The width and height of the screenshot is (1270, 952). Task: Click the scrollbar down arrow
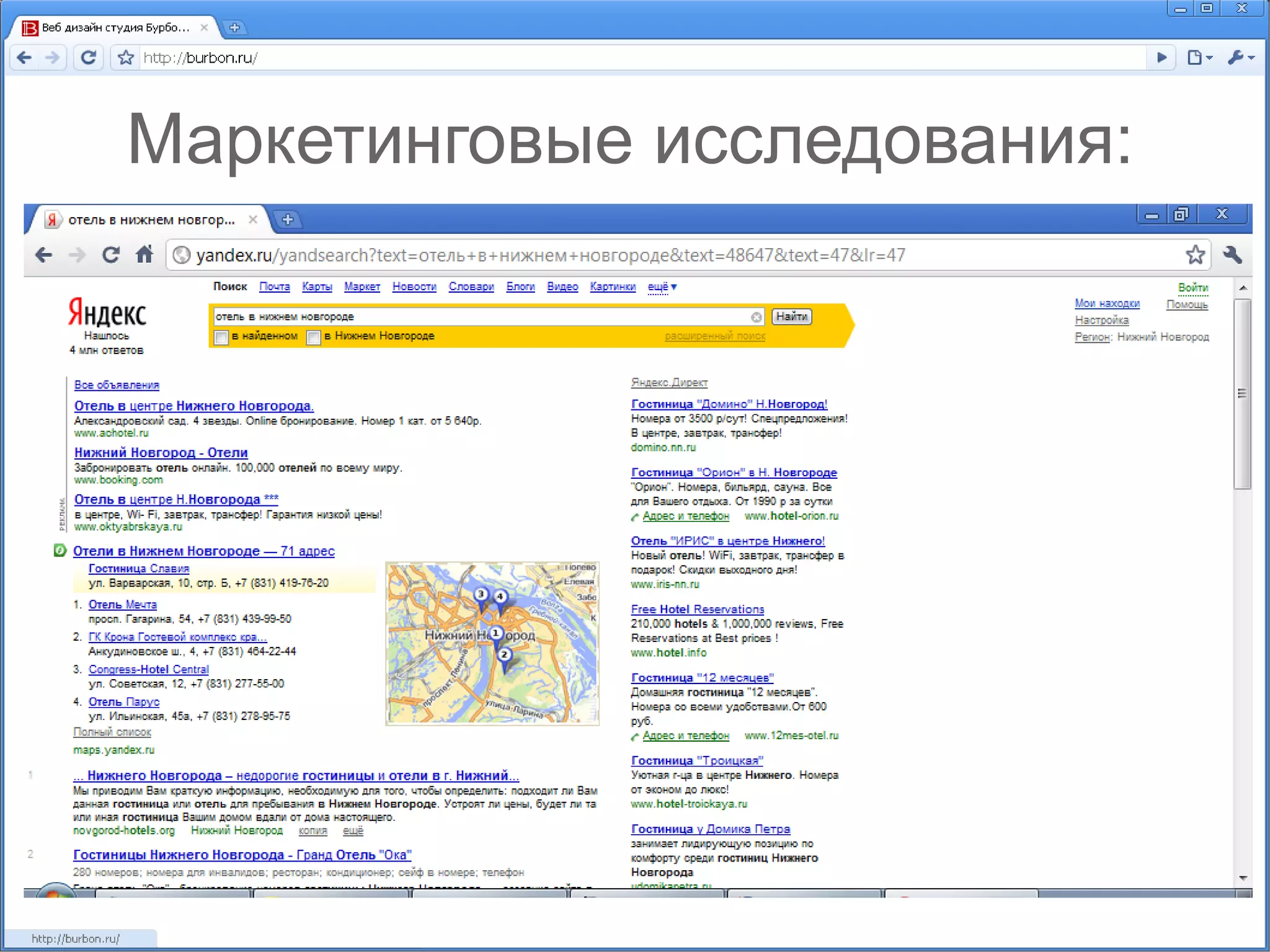pyautogui.click(x=1243, y=878)
